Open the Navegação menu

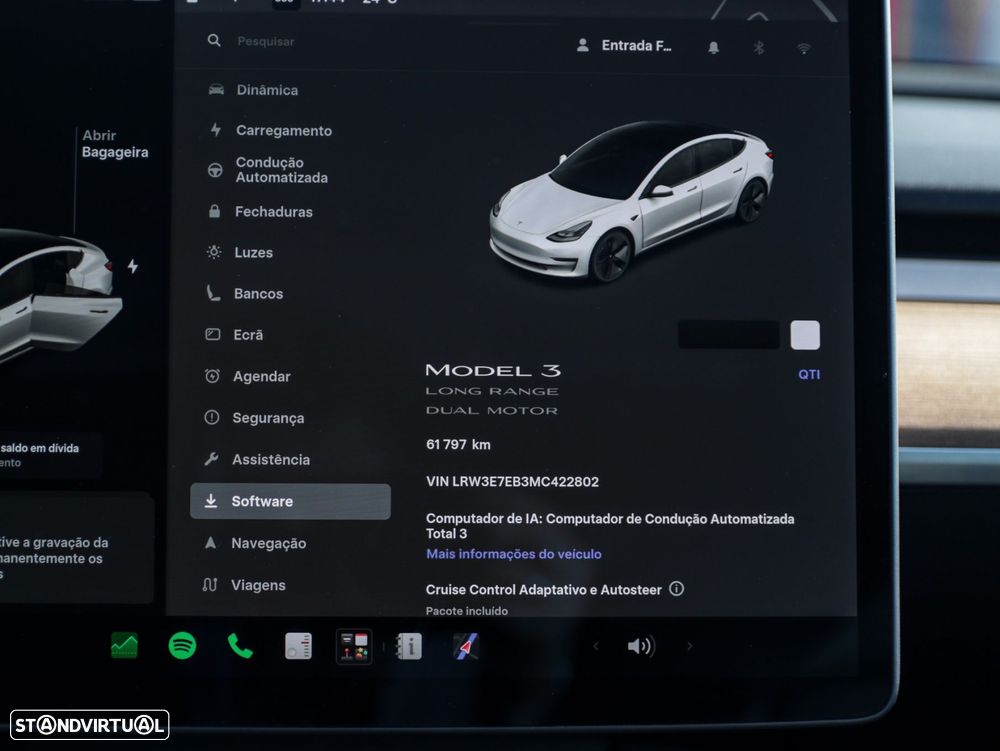click(255, 543)
